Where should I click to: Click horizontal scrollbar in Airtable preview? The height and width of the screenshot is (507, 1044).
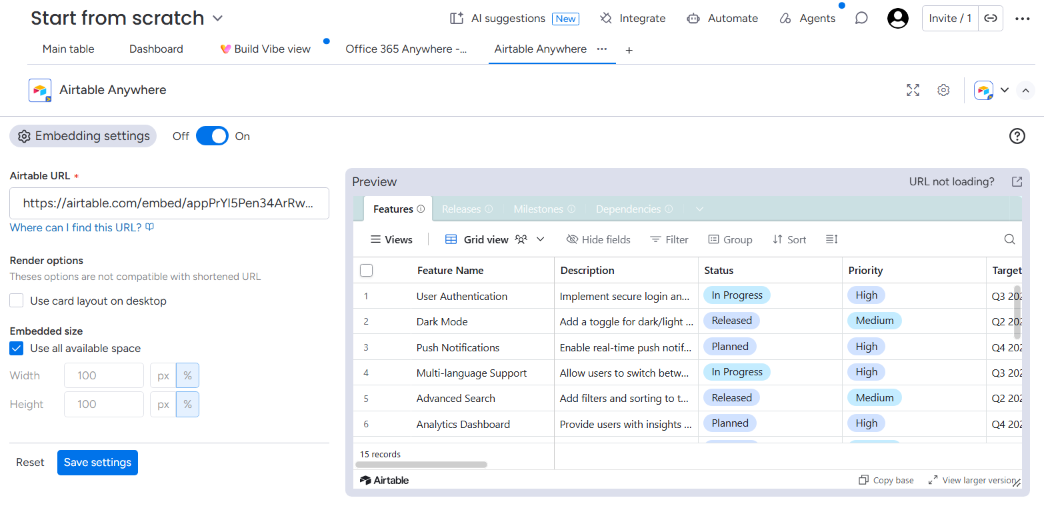[421, 464]
